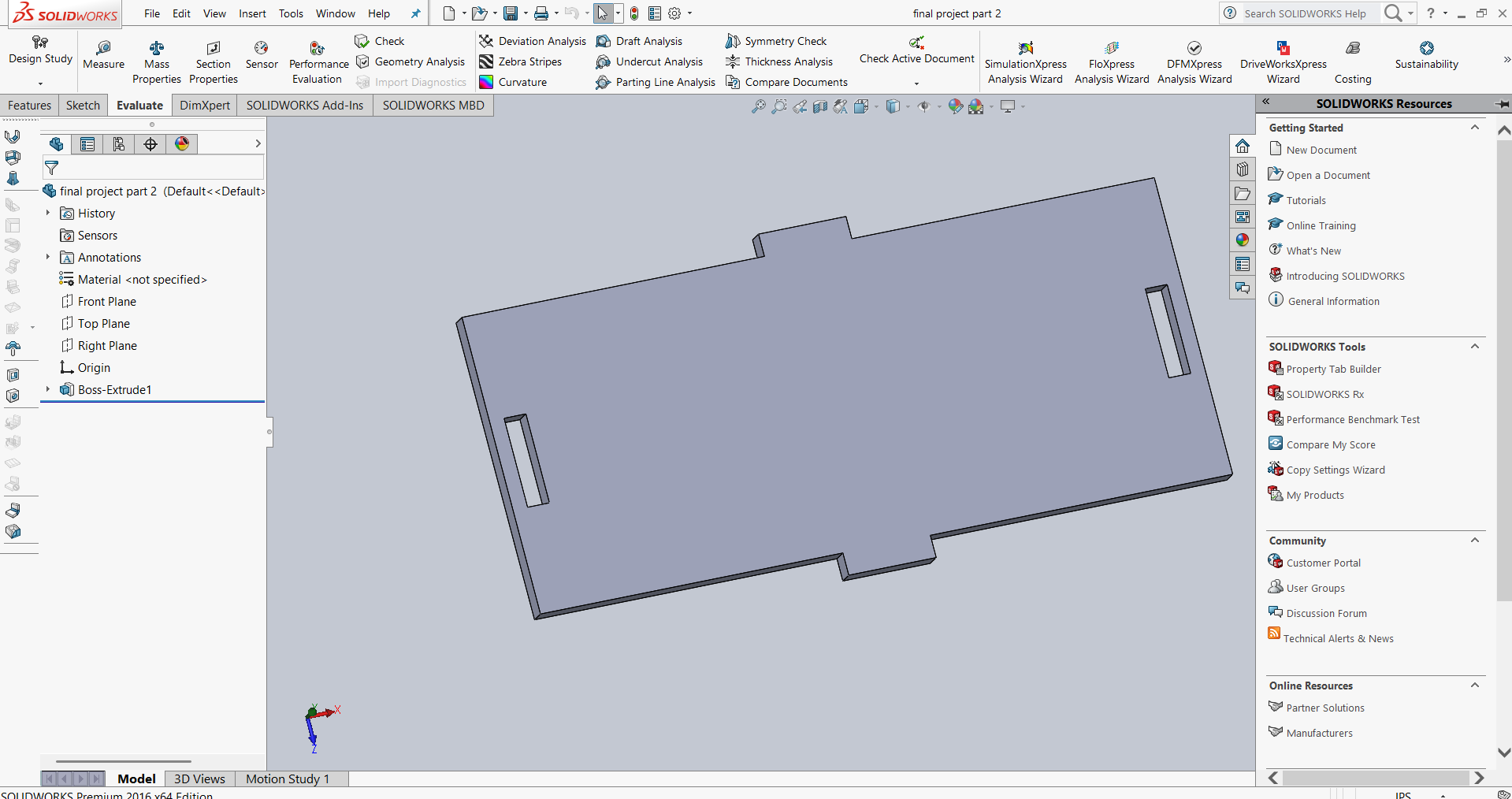This screenshot has height=799, width=1512.
Task: Click New Document link
Action: (1313, 150)
